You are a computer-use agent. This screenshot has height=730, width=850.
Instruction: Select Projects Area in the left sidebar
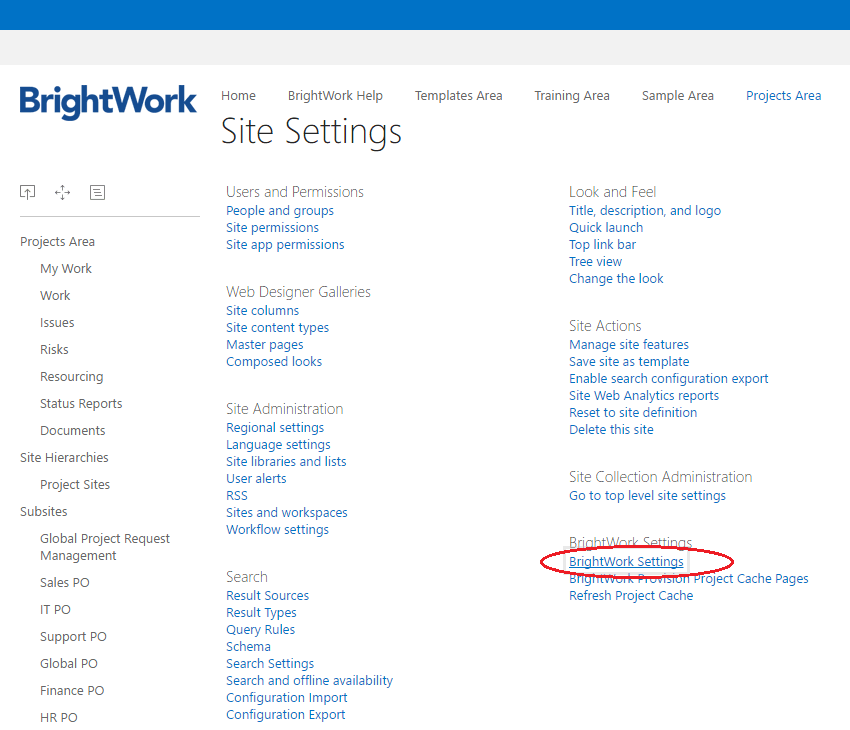click(57, 242)
